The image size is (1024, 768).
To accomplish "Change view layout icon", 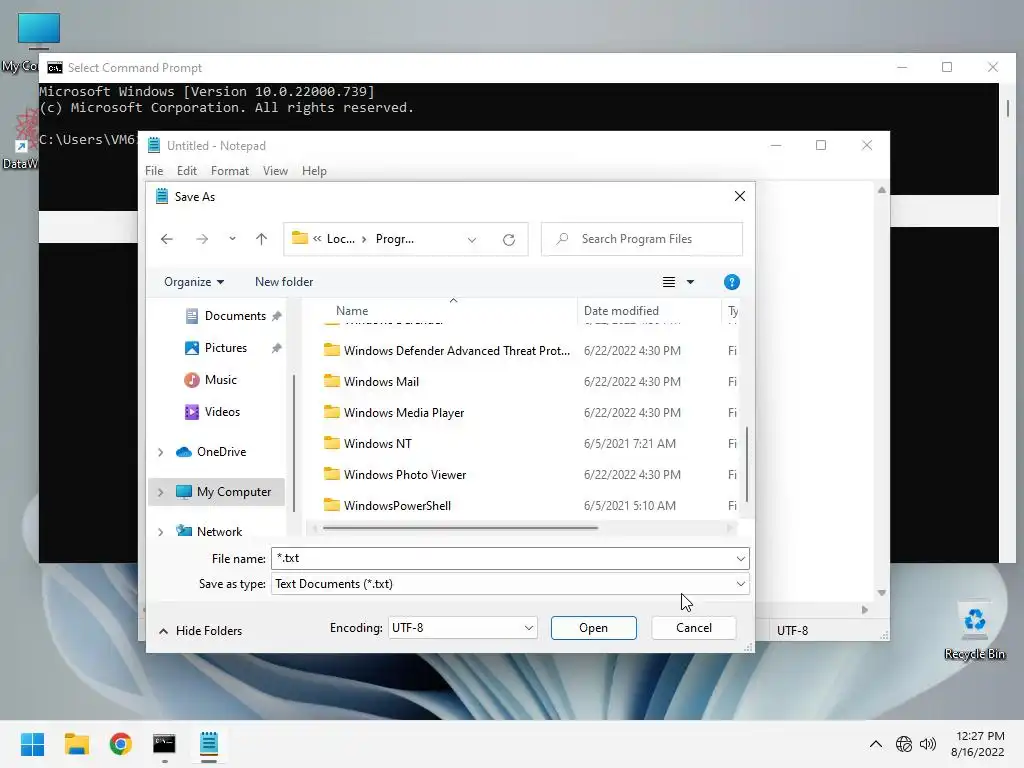I will point(669,282).
